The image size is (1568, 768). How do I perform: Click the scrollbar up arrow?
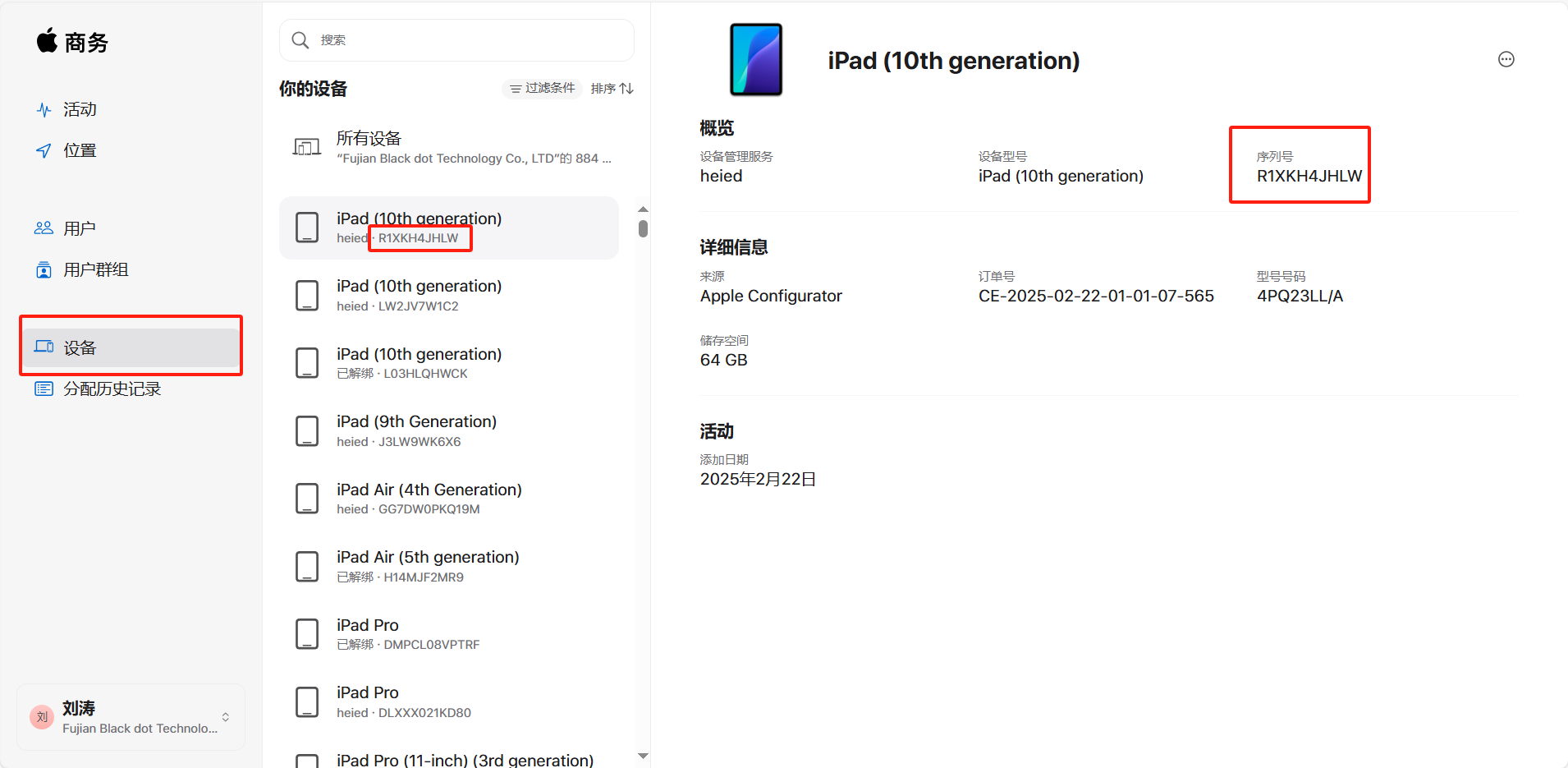643,209
